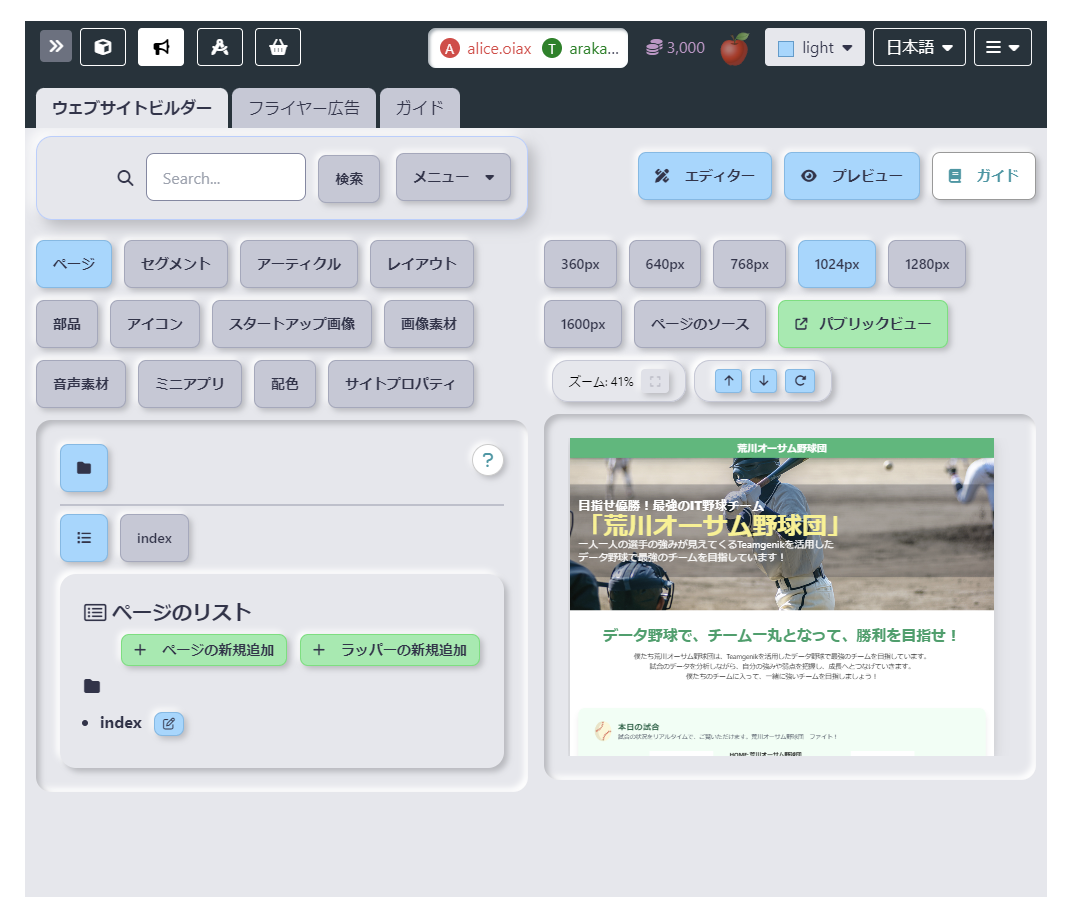Switch to ガイド tab
Viewport: 1072px width, 918px height.
pyautogui.click(x=420, y=108)
